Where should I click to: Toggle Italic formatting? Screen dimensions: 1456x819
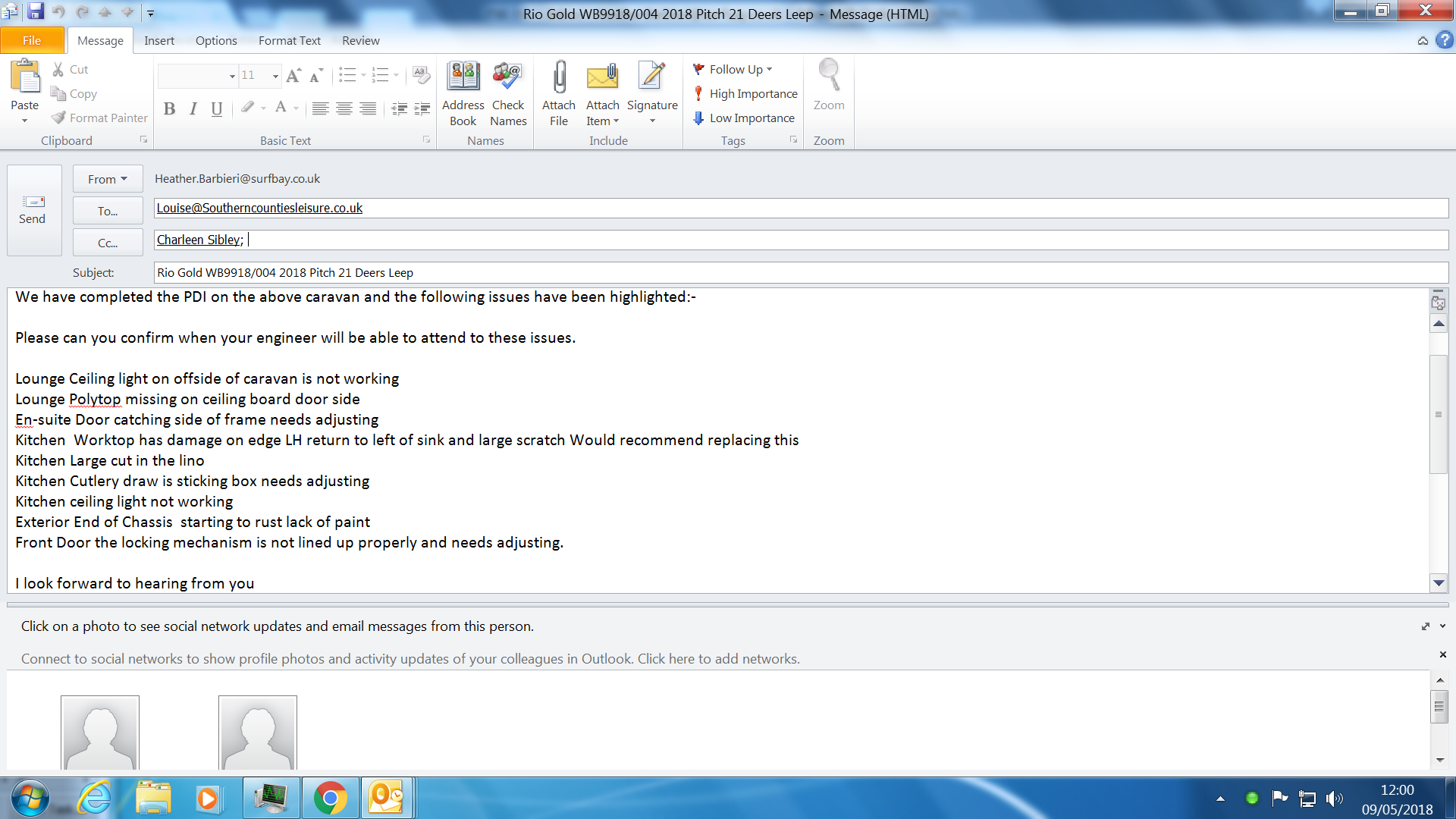[x=193, y=109]
